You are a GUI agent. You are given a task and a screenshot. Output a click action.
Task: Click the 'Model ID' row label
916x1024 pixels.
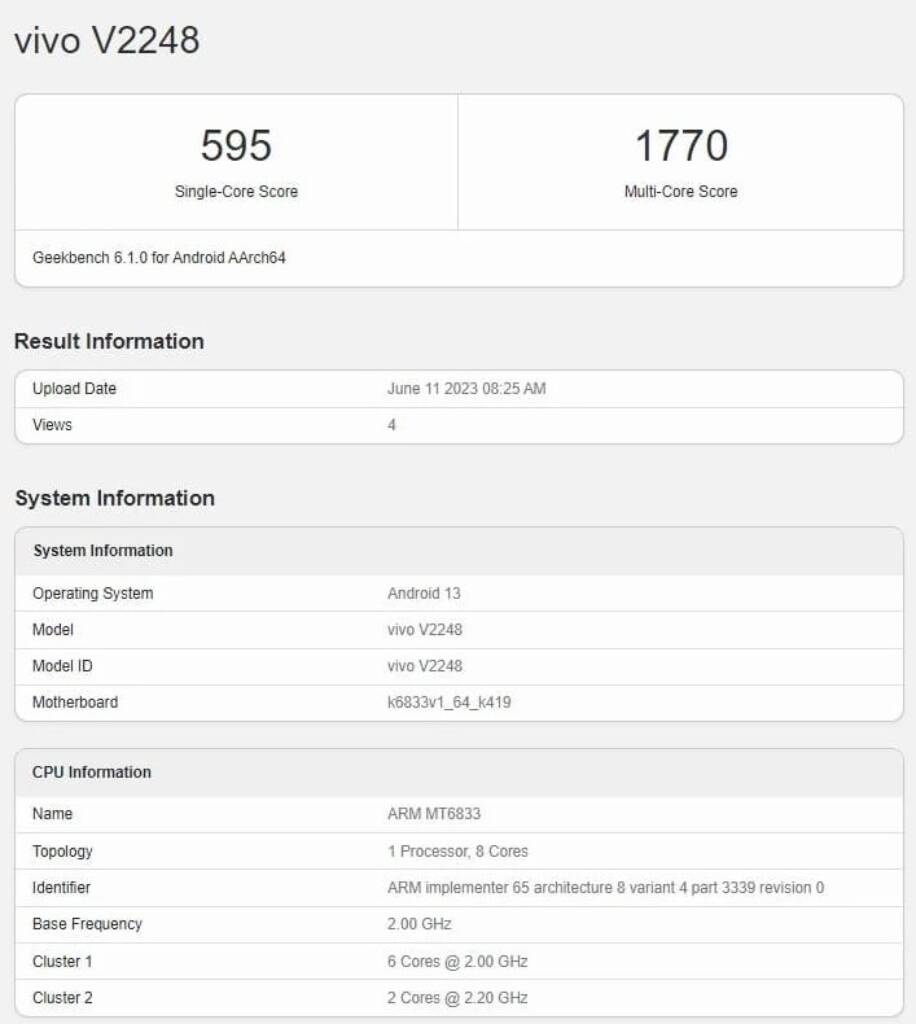[x=63, y=665]
